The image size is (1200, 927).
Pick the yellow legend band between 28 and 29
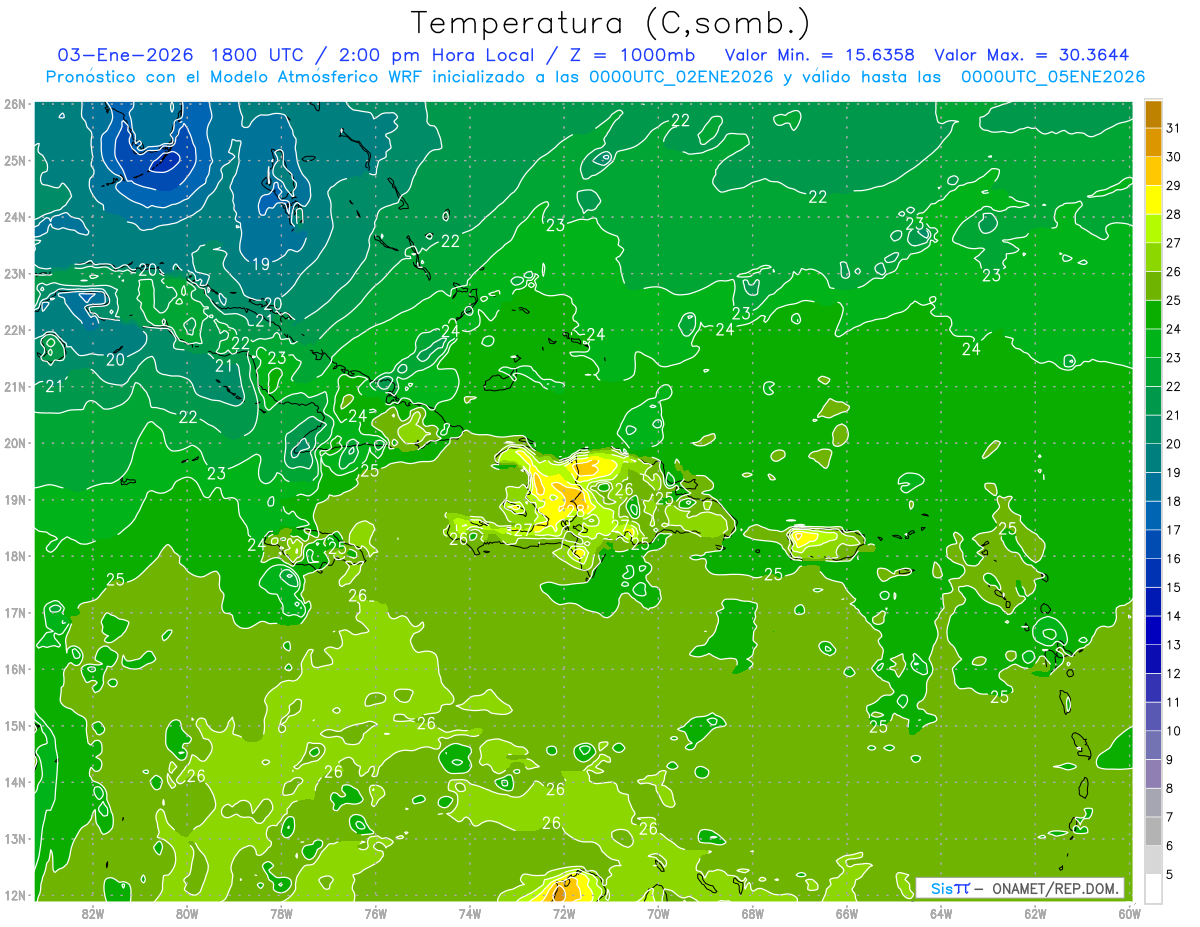tap(1153, 200)
